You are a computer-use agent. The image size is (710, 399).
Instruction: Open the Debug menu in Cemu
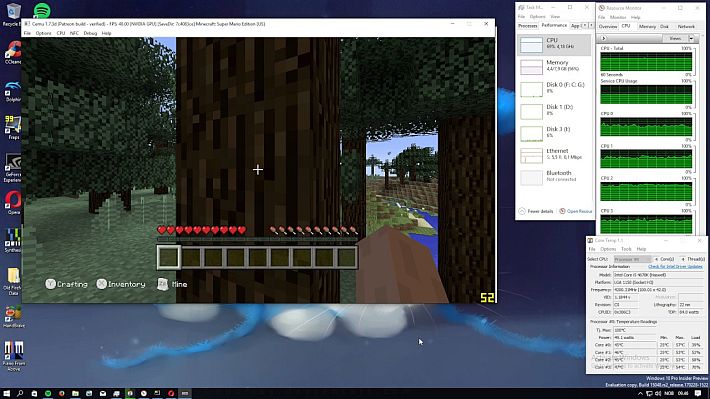90,33
